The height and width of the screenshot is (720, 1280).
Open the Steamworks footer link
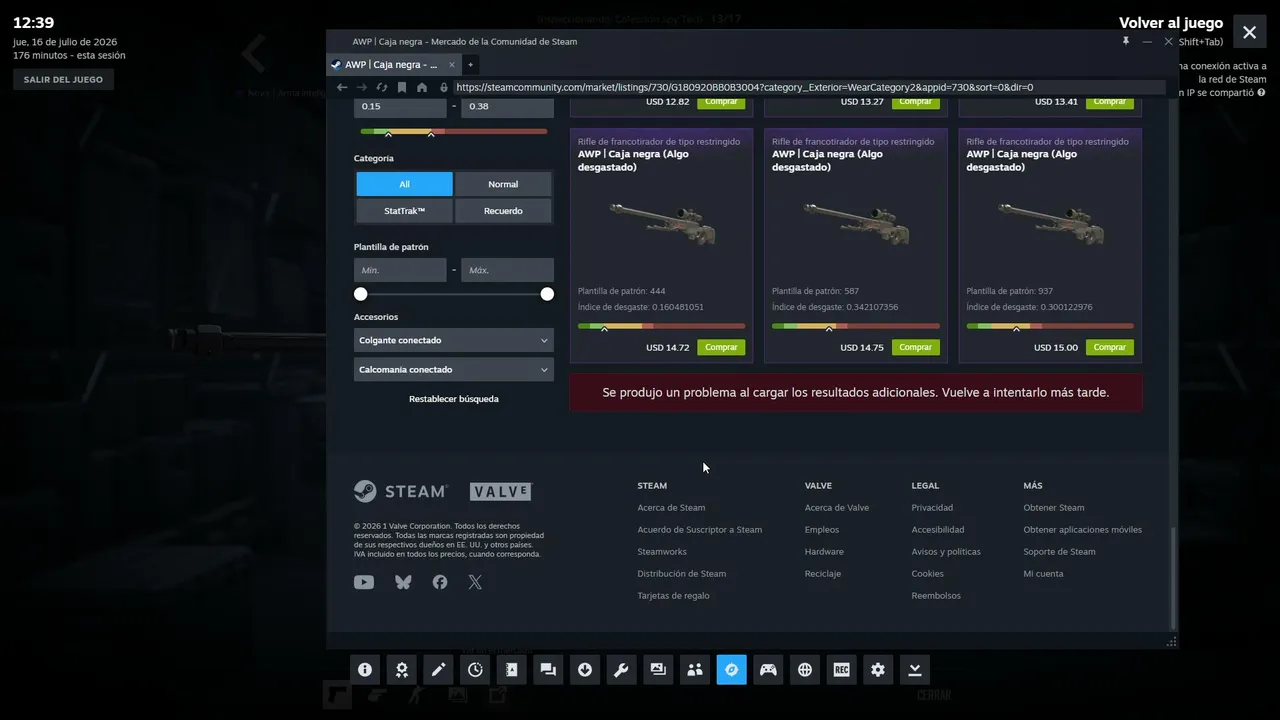pos(662,552)
